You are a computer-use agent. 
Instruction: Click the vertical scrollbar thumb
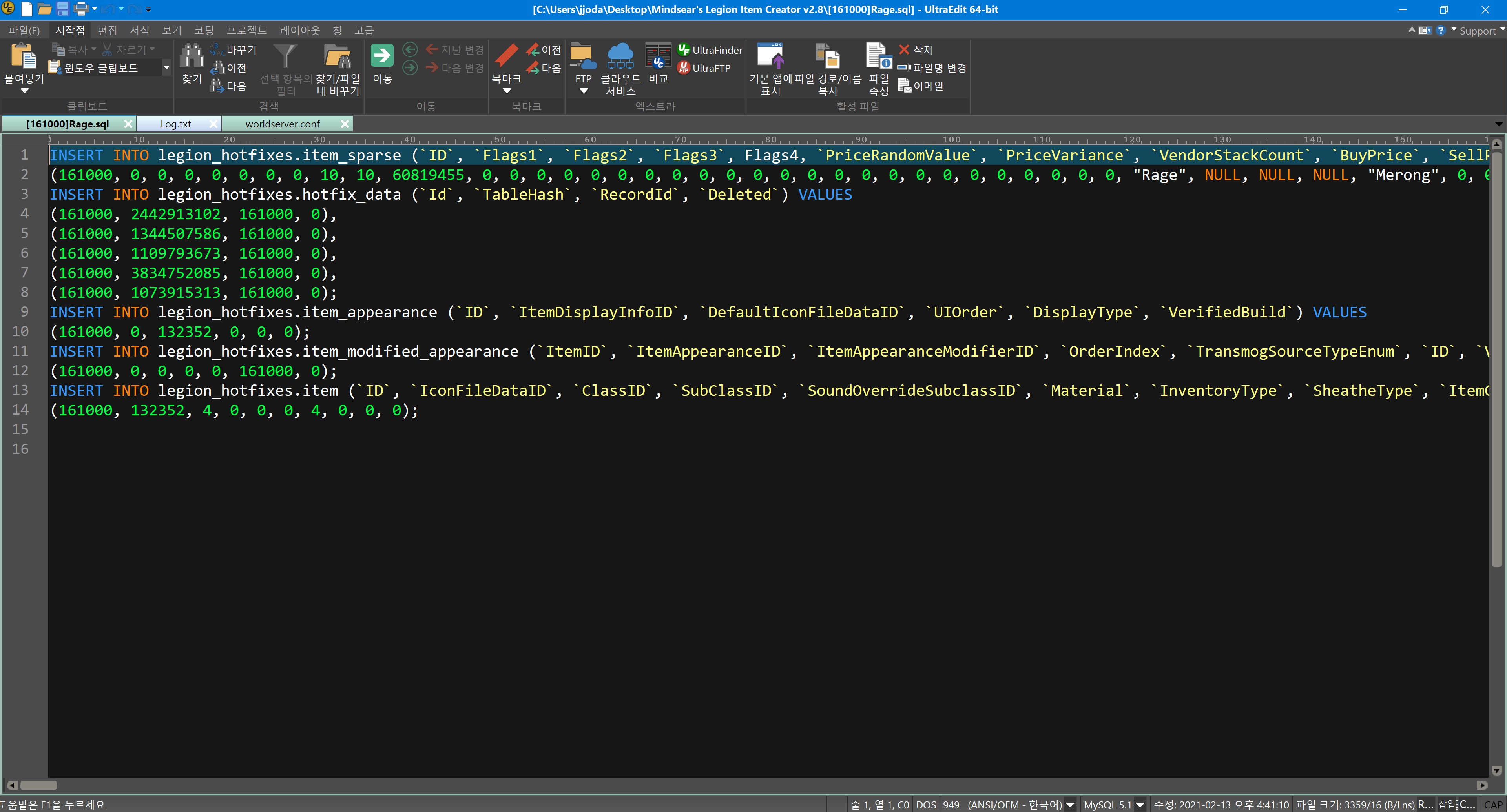[x=1496, y=359]
